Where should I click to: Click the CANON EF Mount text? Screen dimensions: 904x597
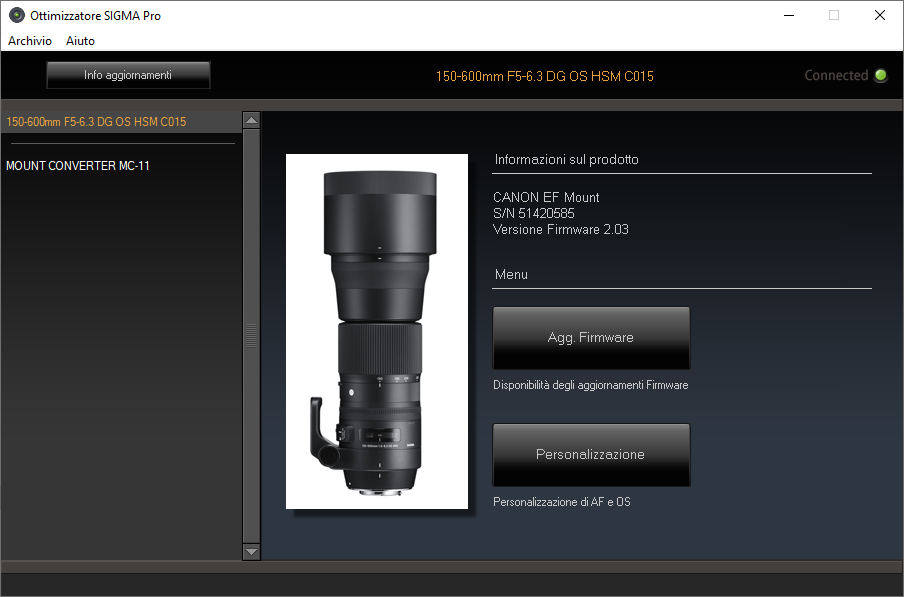tap(546, 197)
